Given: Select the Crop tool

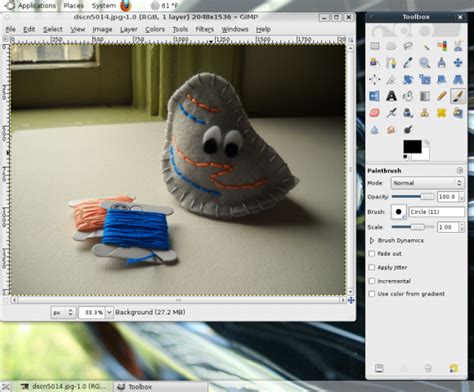Looking at the screenshot, I should point(391,79).
